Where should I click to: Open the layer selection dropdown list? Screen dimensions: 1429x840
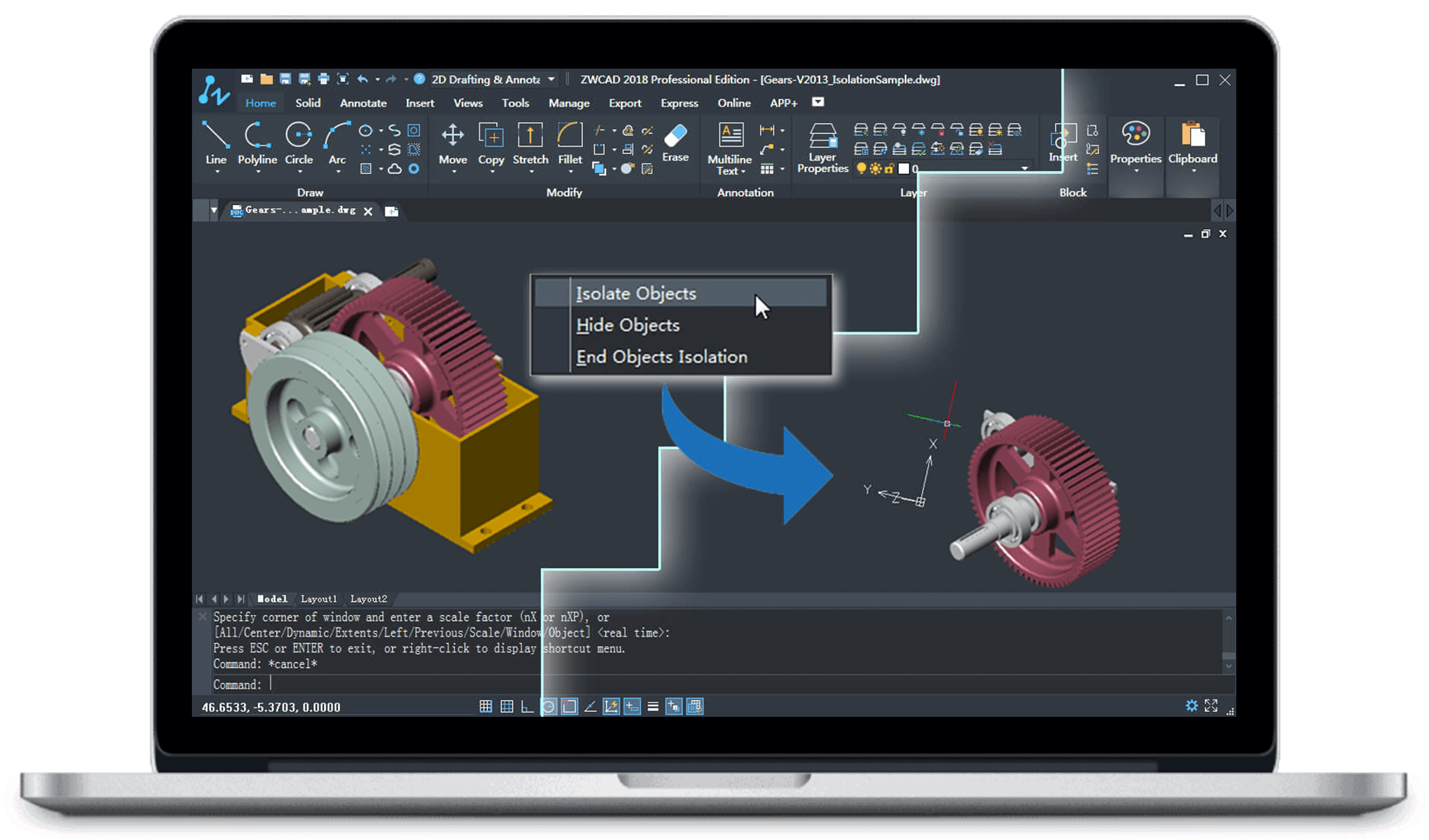pos(1025,169)
